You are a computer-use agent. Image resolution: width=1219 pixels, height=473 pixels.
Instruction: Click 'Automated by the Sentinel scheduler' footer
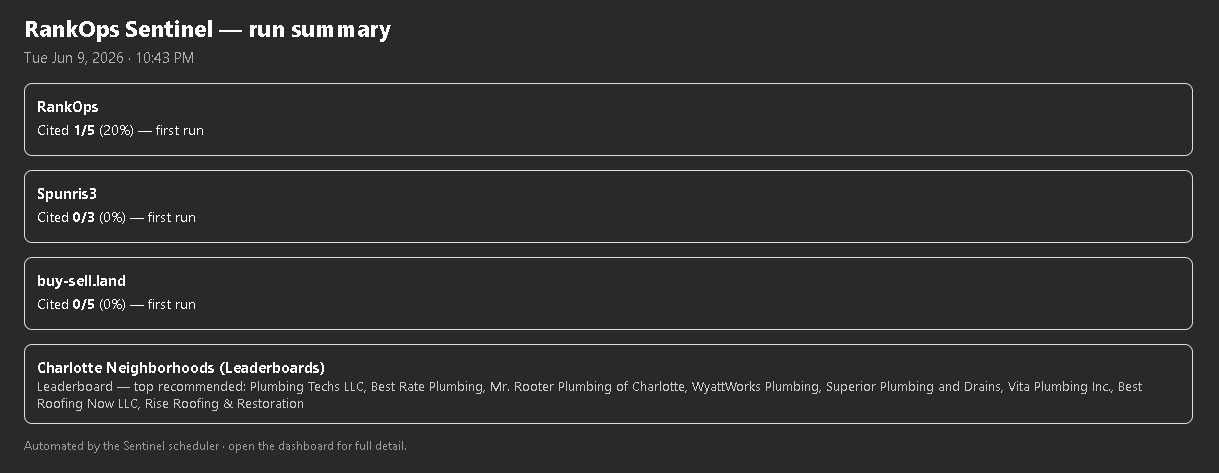[121, 446]
